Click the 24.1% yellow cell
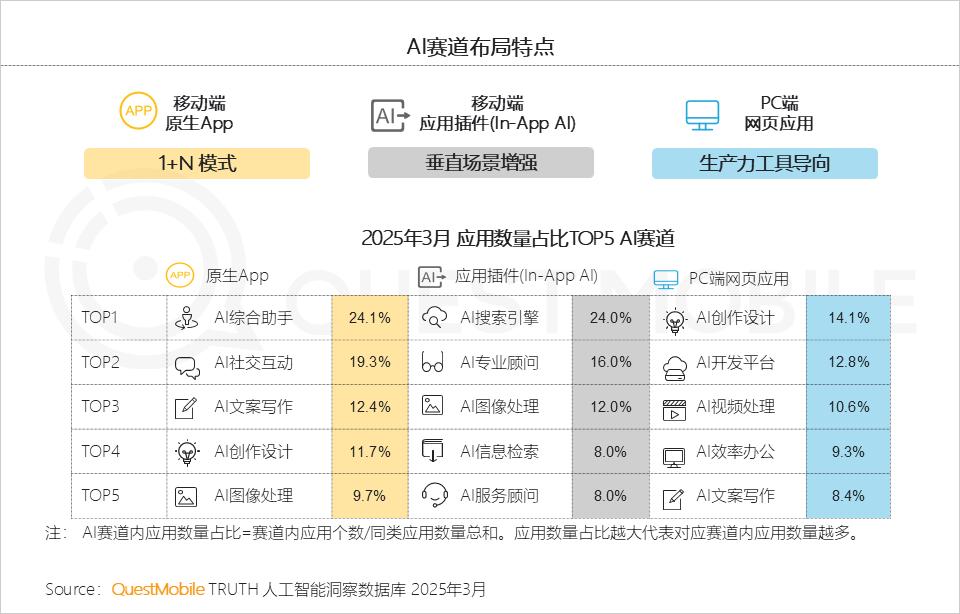 click(x=370, y=318)
